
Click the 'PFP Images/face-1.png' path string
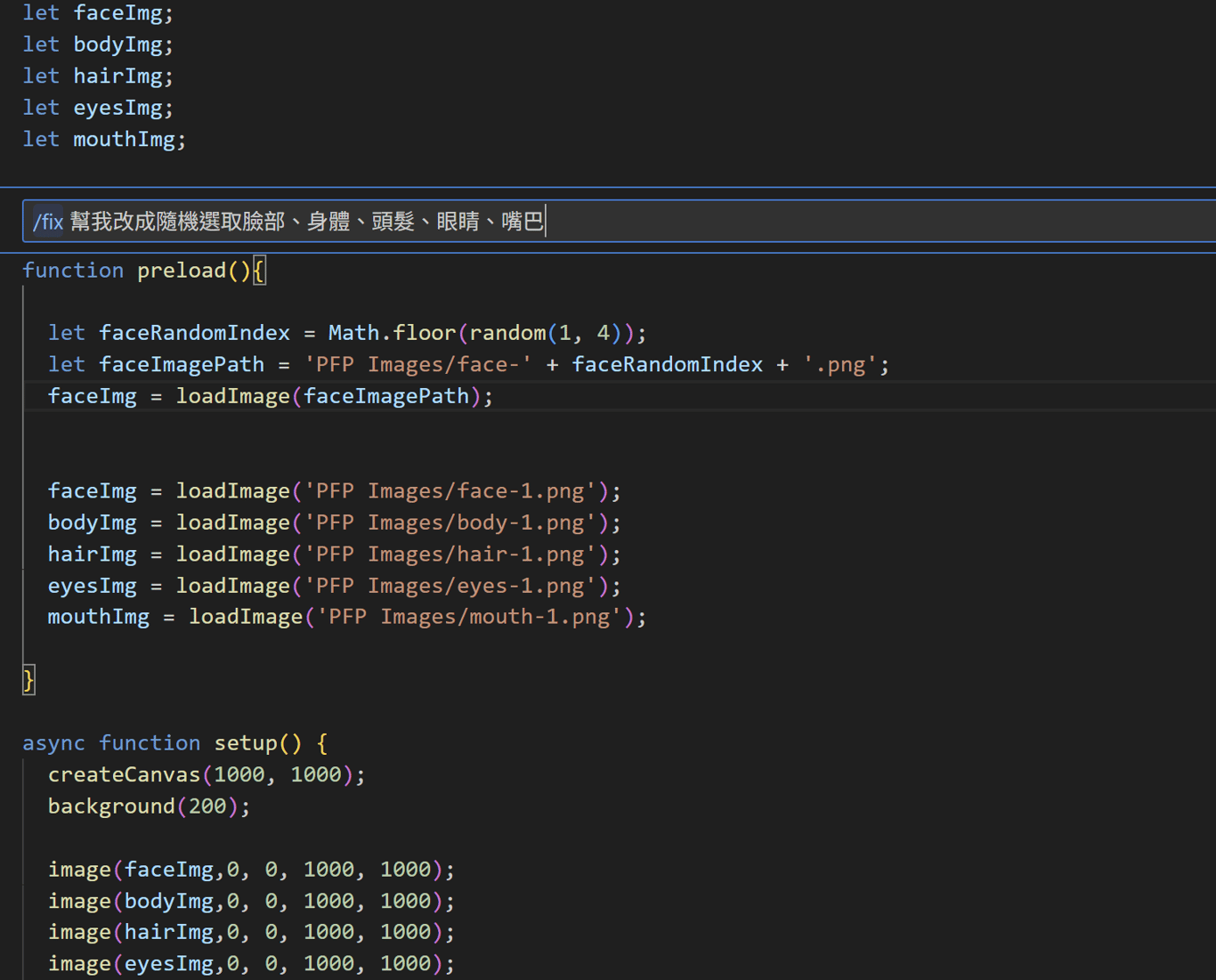pyautogui.click(x=450, y=491)
